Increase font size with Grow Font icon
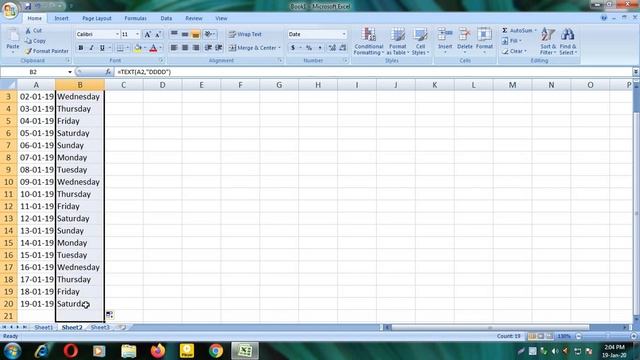 click(x=148, y=35)
